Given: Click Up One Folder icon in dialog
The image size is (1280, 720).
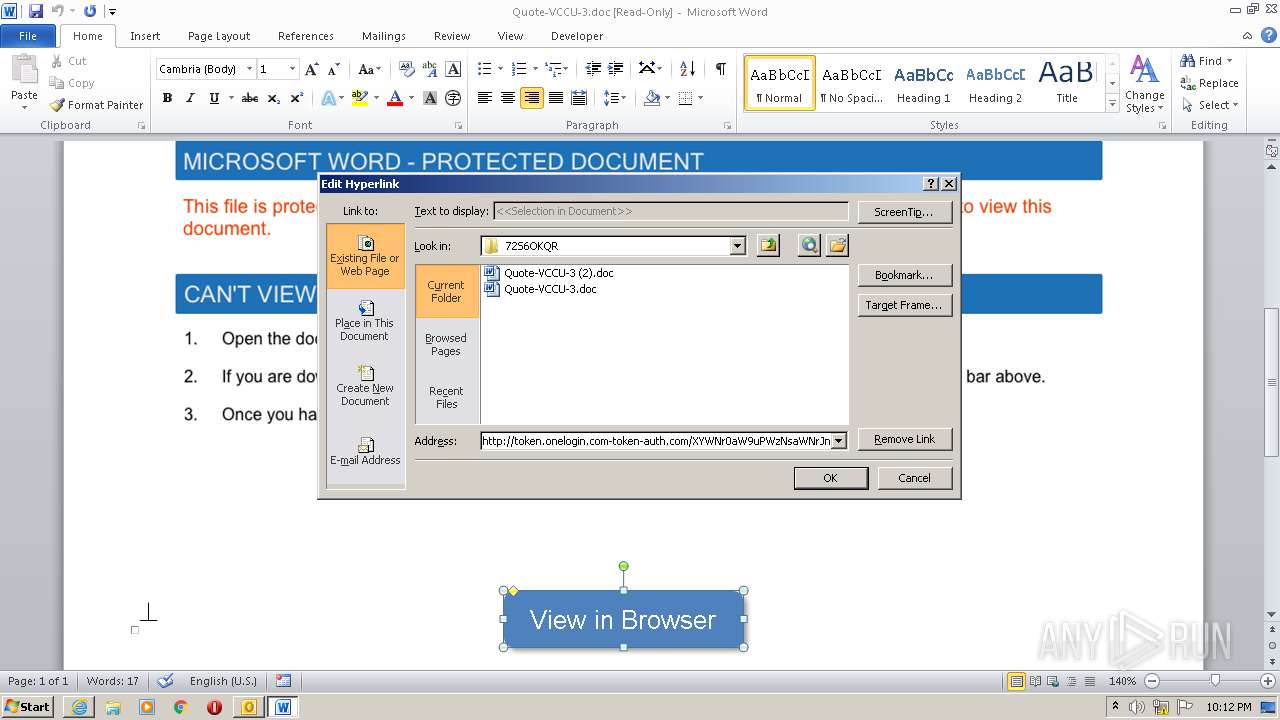Looking at the screenshot, I should (x=768, y=246).
